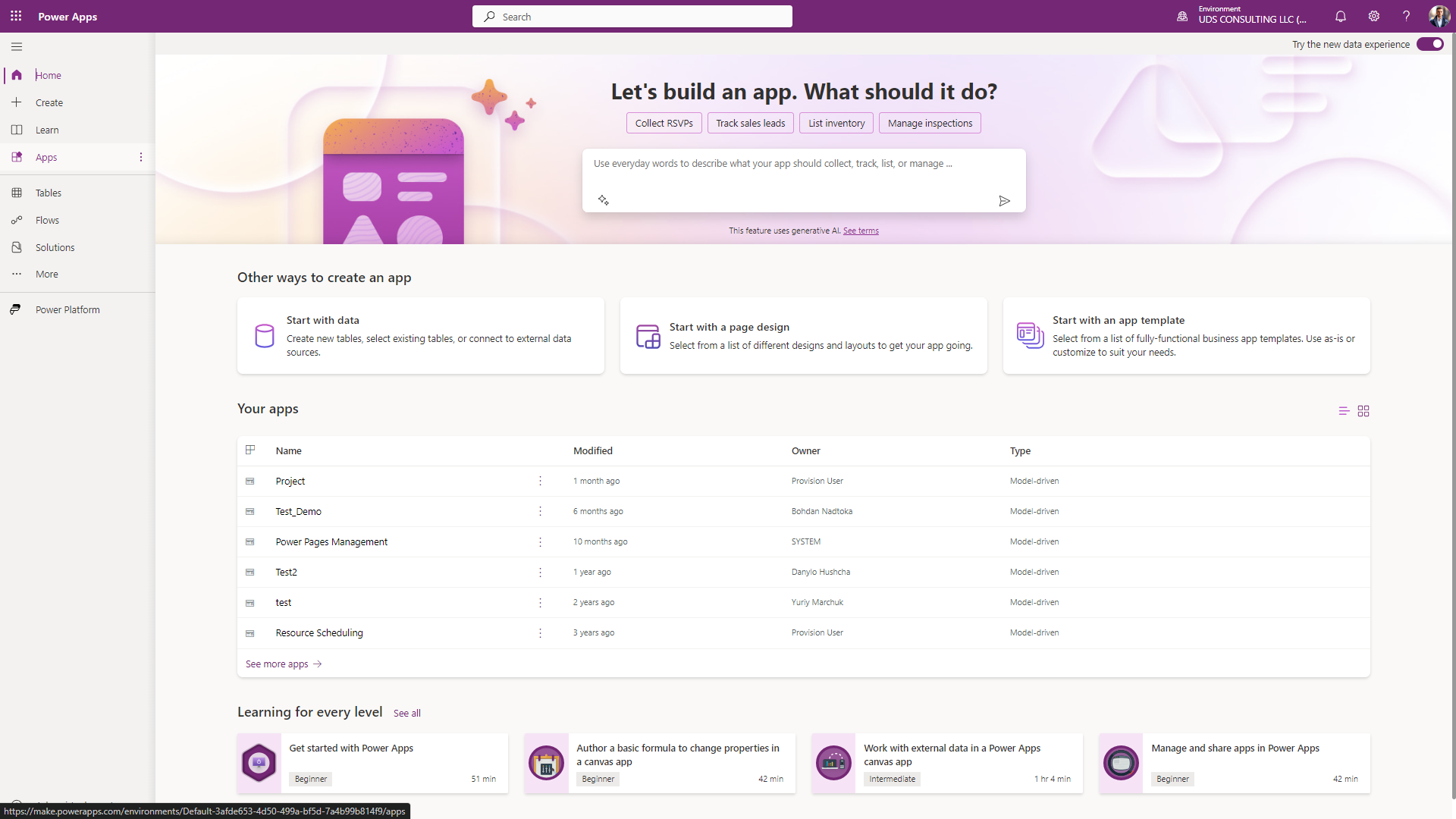Click the Tables grid icon

(17, 193)
